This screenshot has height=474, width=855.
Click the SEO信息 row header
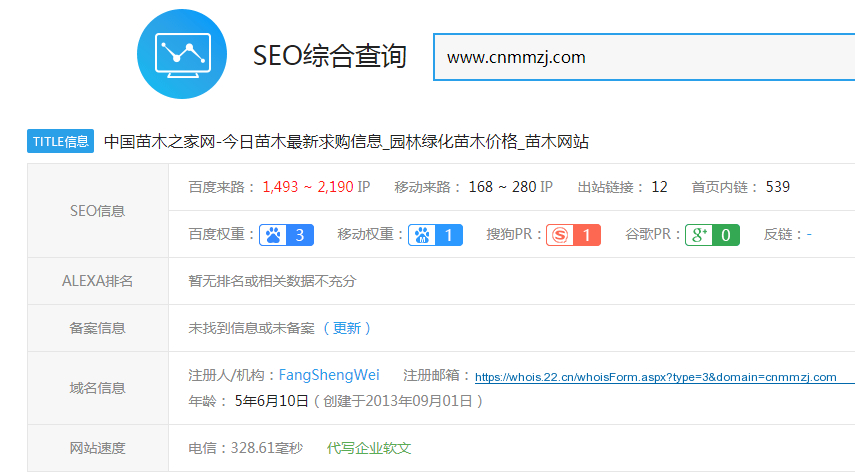(98, 211)
